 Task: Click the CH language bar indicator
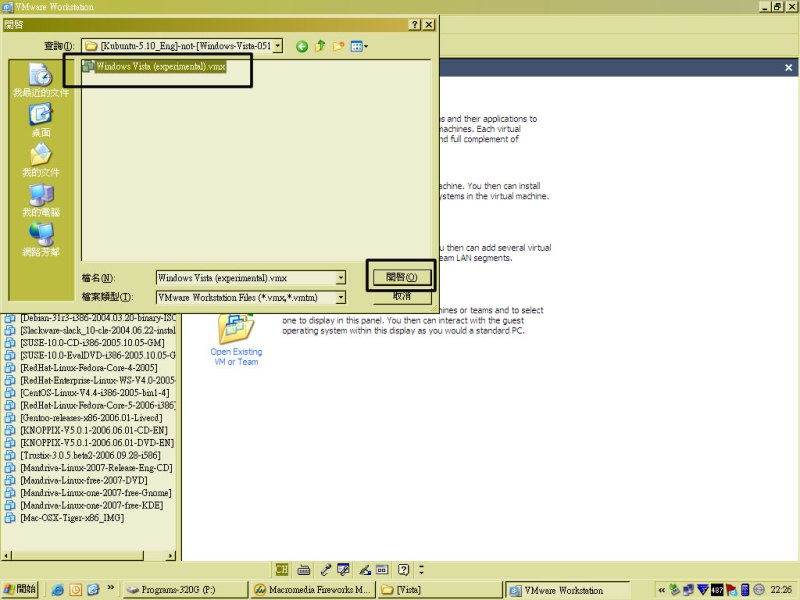282,569
